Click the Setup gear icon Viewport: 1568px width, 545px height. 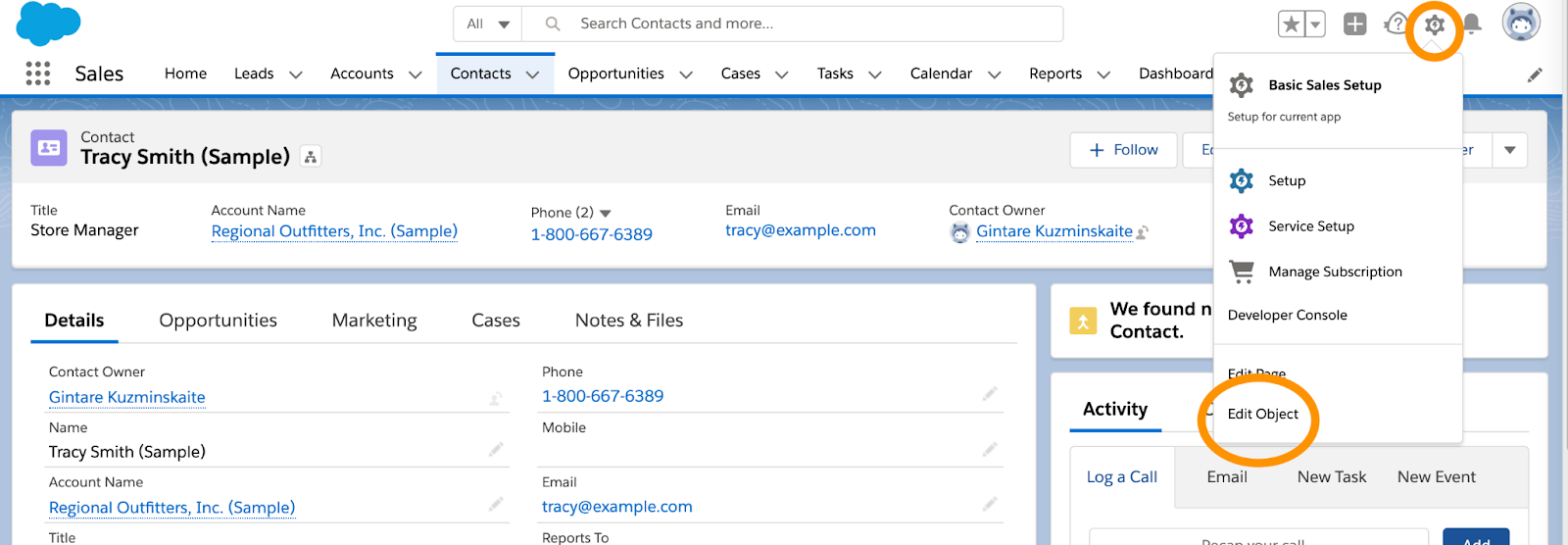point(1435,25)
